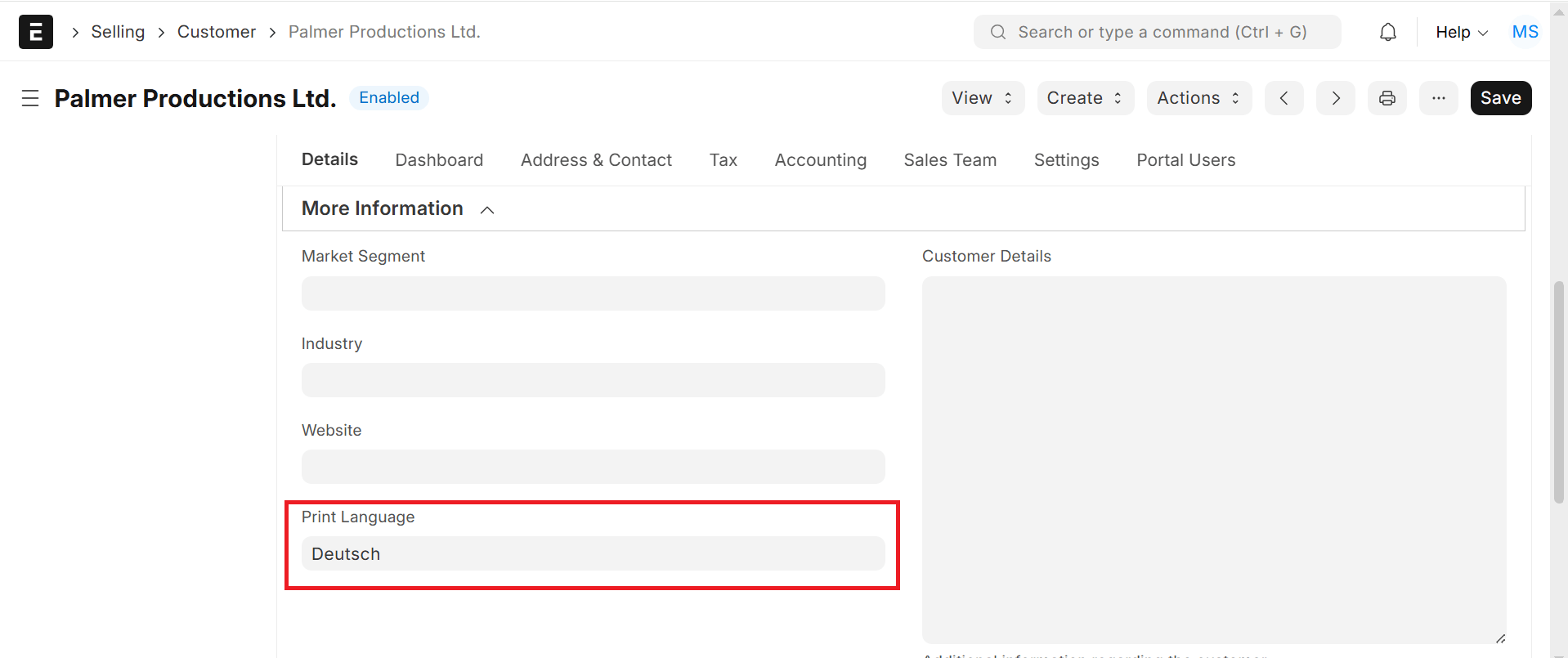Open the ERPNext home logo
The width and height of the screenshot is (1568, 658).
click(x=36, y=32)
